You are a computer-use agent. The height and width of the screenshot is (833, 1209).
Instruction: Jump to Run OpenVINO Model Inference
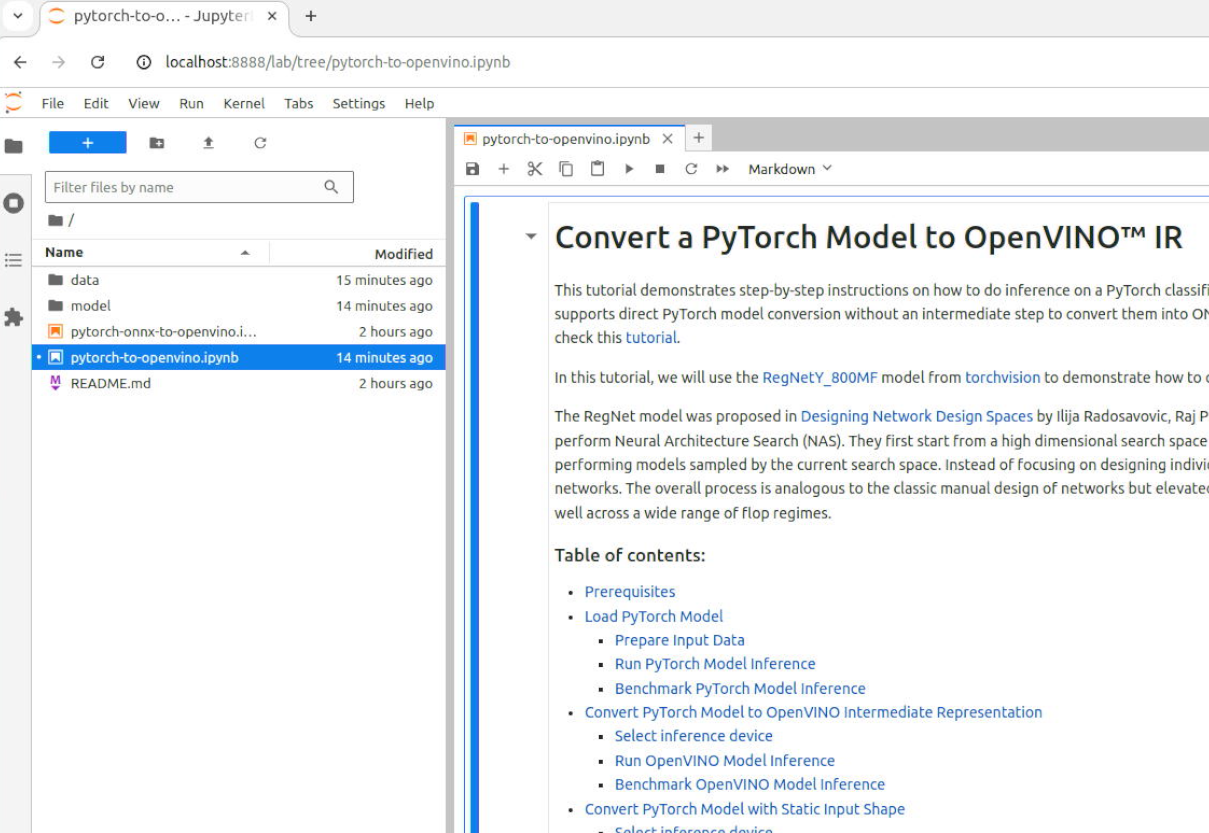(x=725, y=761)
